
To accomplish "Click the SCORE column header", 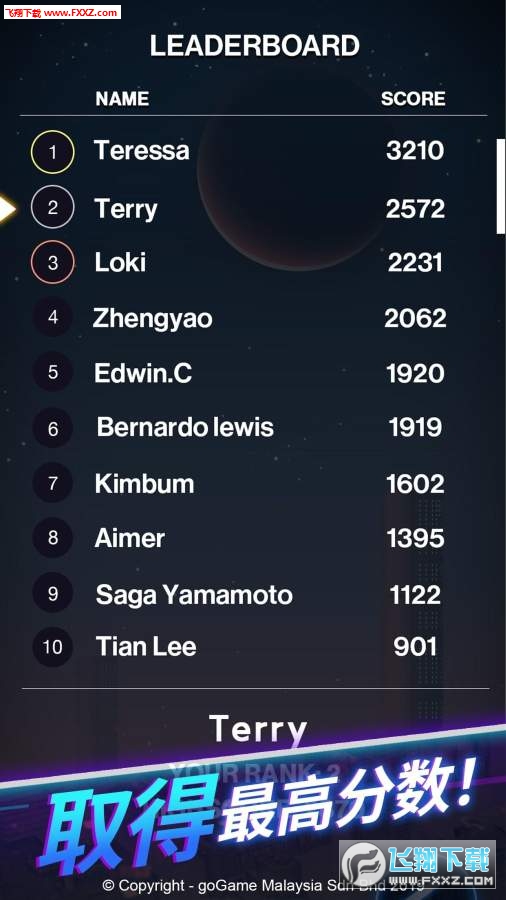I will (413, 99).
